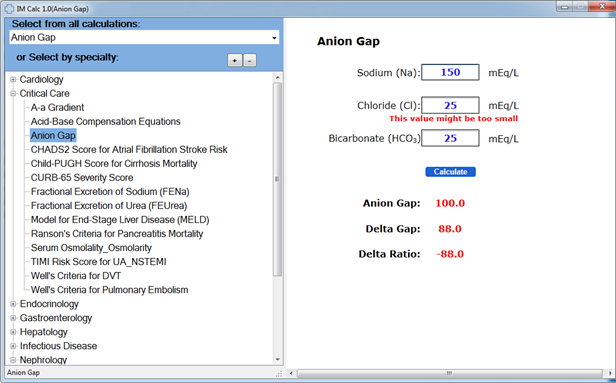Select the Infectious Disease tree label

click(x=58, y=346)
